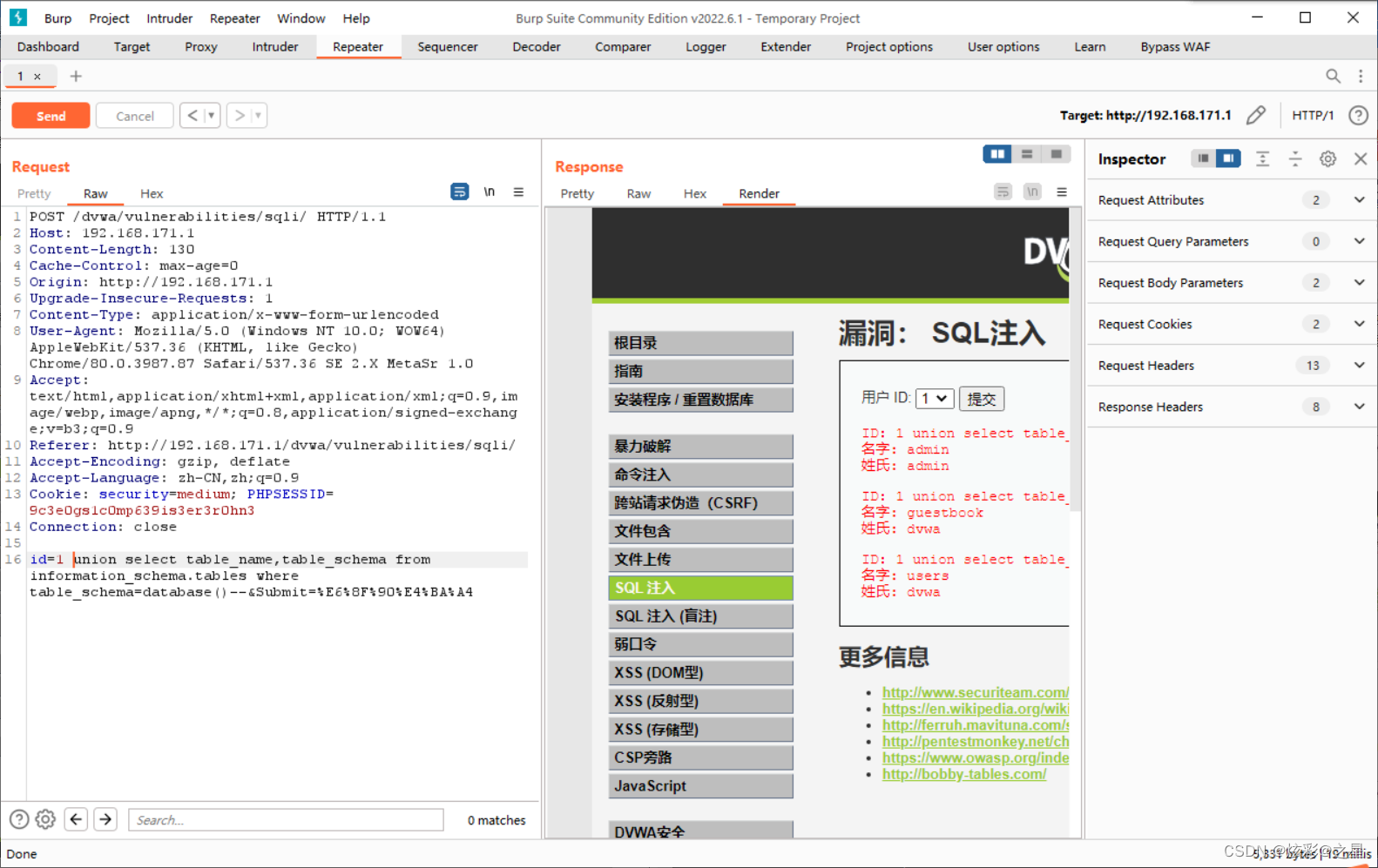Image resolution: width=1378 pixels, height=868 pixels.
Task: Dock Inspector layout right option
Action: pos(1228,158)
